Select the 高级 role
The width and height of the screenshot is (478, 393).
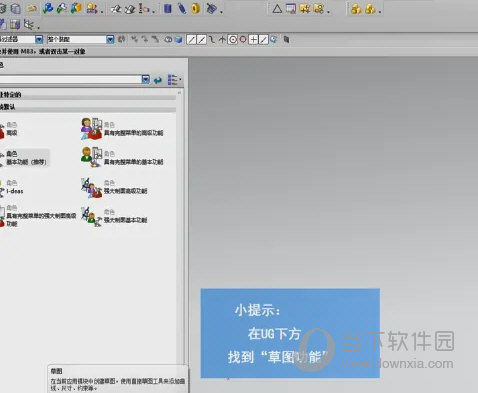coord(9,129)
